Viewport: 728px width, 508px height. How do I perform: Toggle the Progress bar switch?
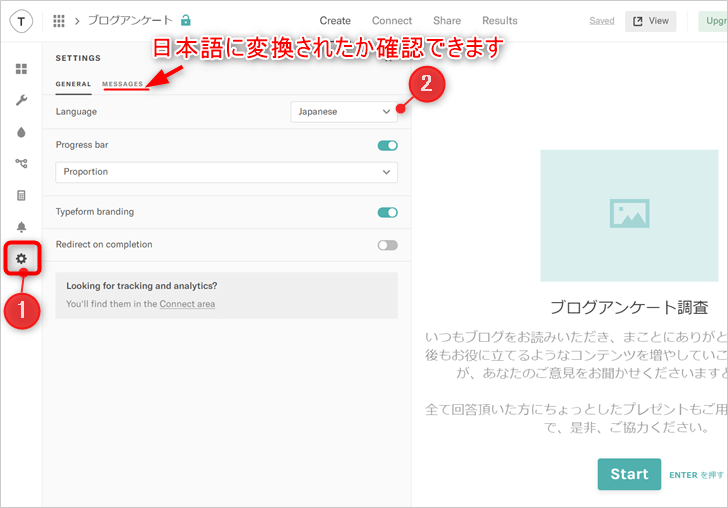coord(387,145)
